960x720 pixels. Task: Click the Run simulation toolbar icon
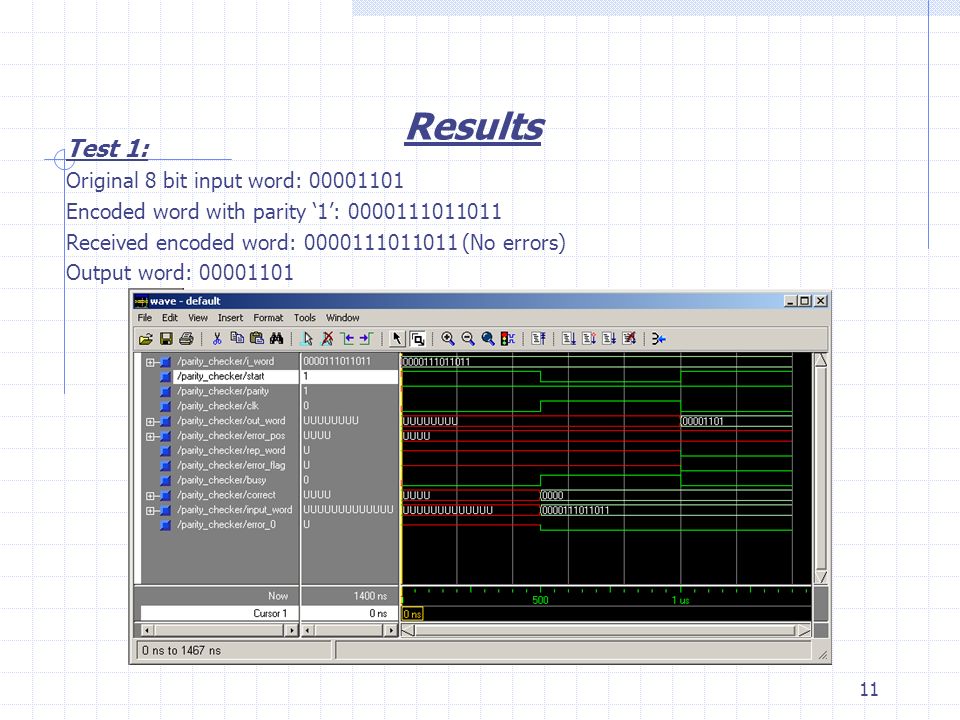569,339
